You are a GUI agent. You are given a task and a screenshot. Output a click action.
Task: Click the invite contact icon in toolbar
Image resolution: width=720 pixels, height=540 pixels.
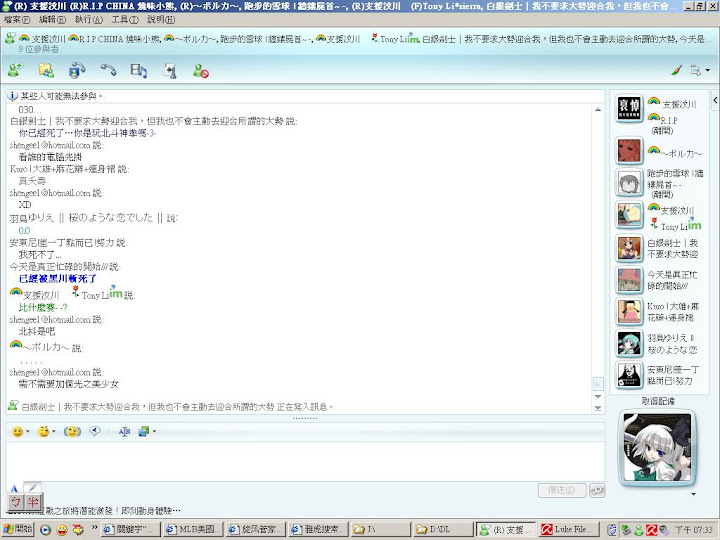[x=15, y=70]
